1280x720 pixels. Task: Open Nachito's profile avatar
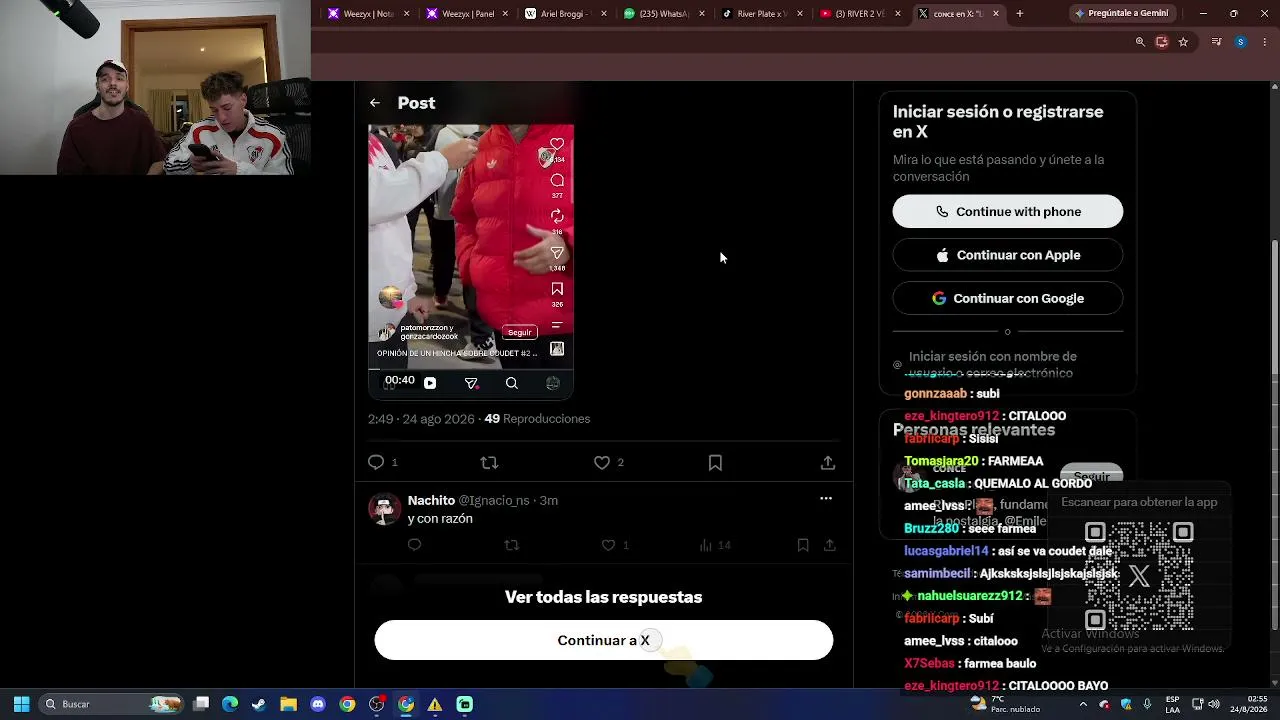pyautogui.click(x=385, y=509)
